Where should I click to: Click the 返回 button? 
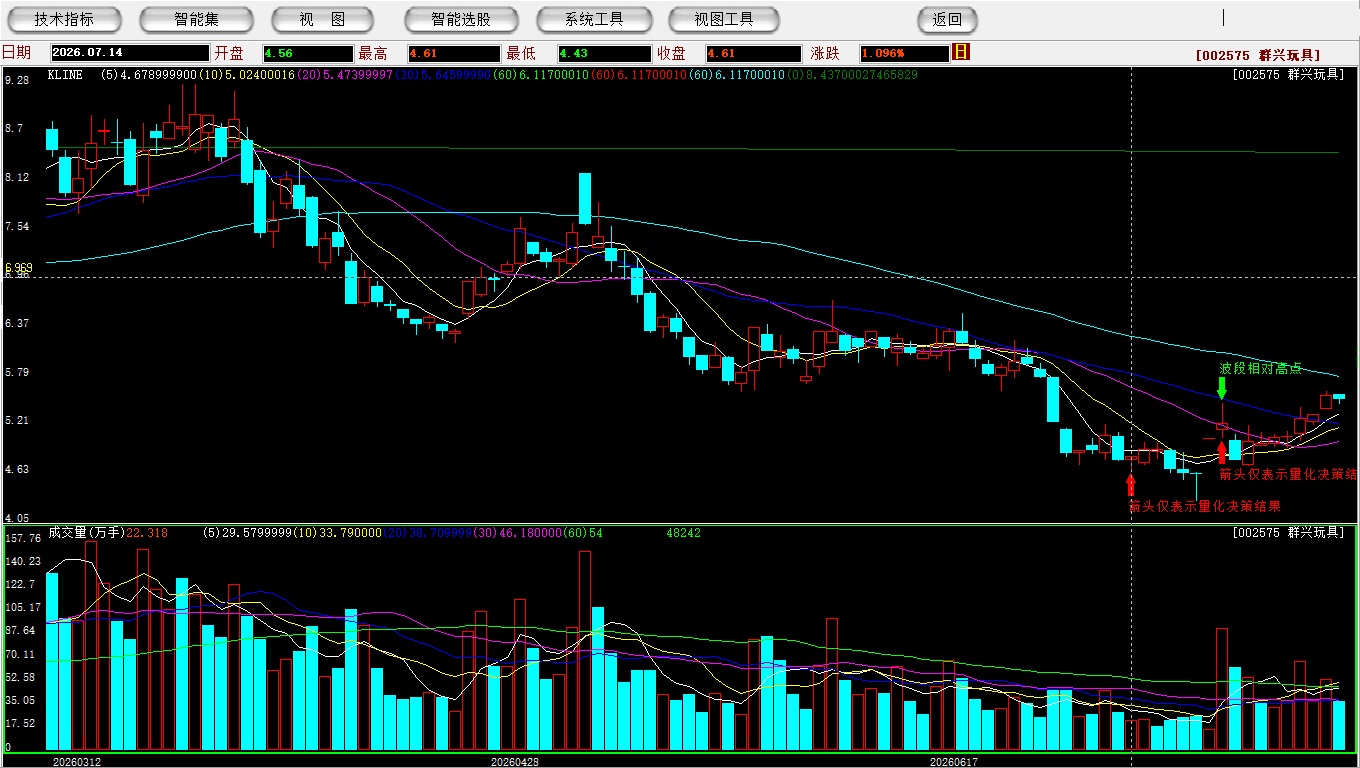pos(947,19)
